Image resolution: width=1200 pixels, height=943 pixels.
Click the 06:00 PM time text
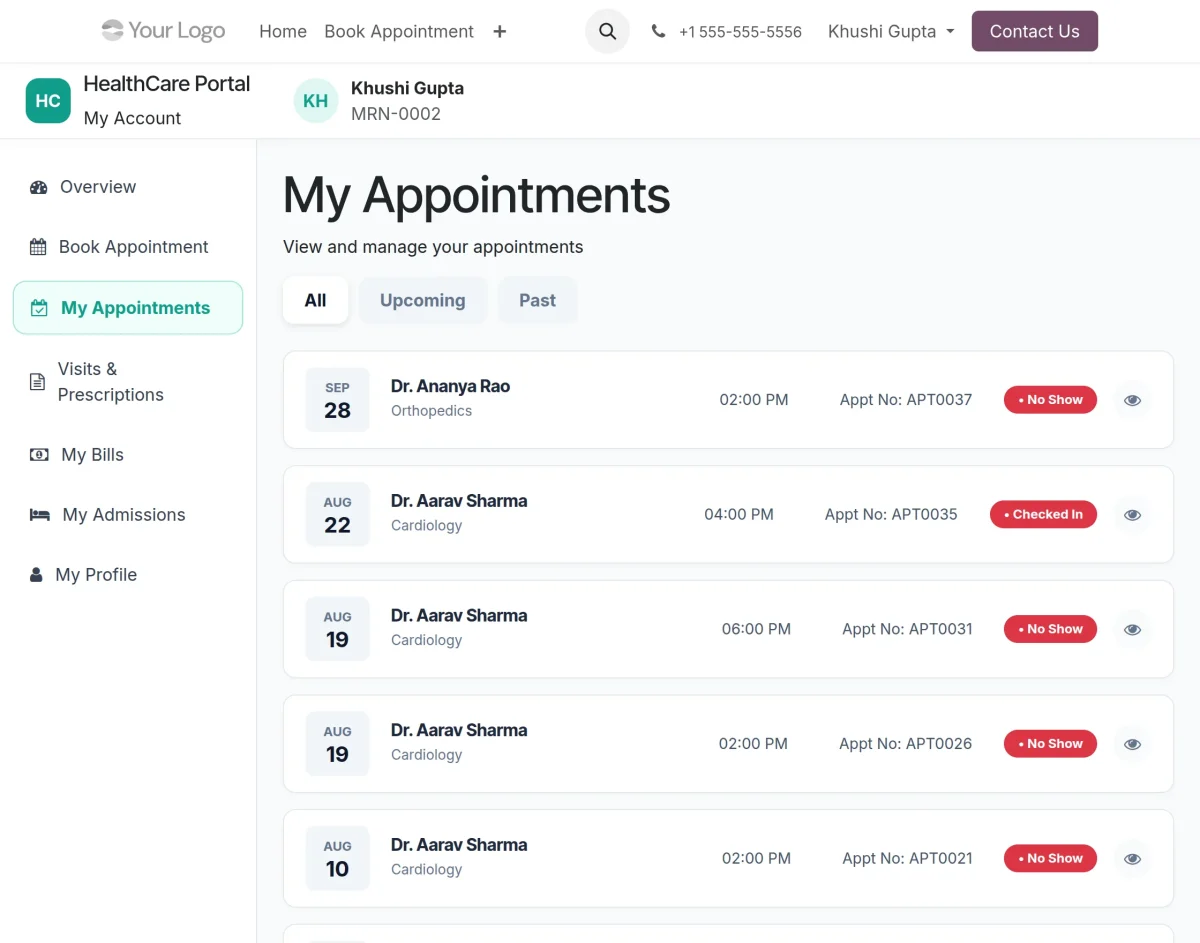[756, 630]
